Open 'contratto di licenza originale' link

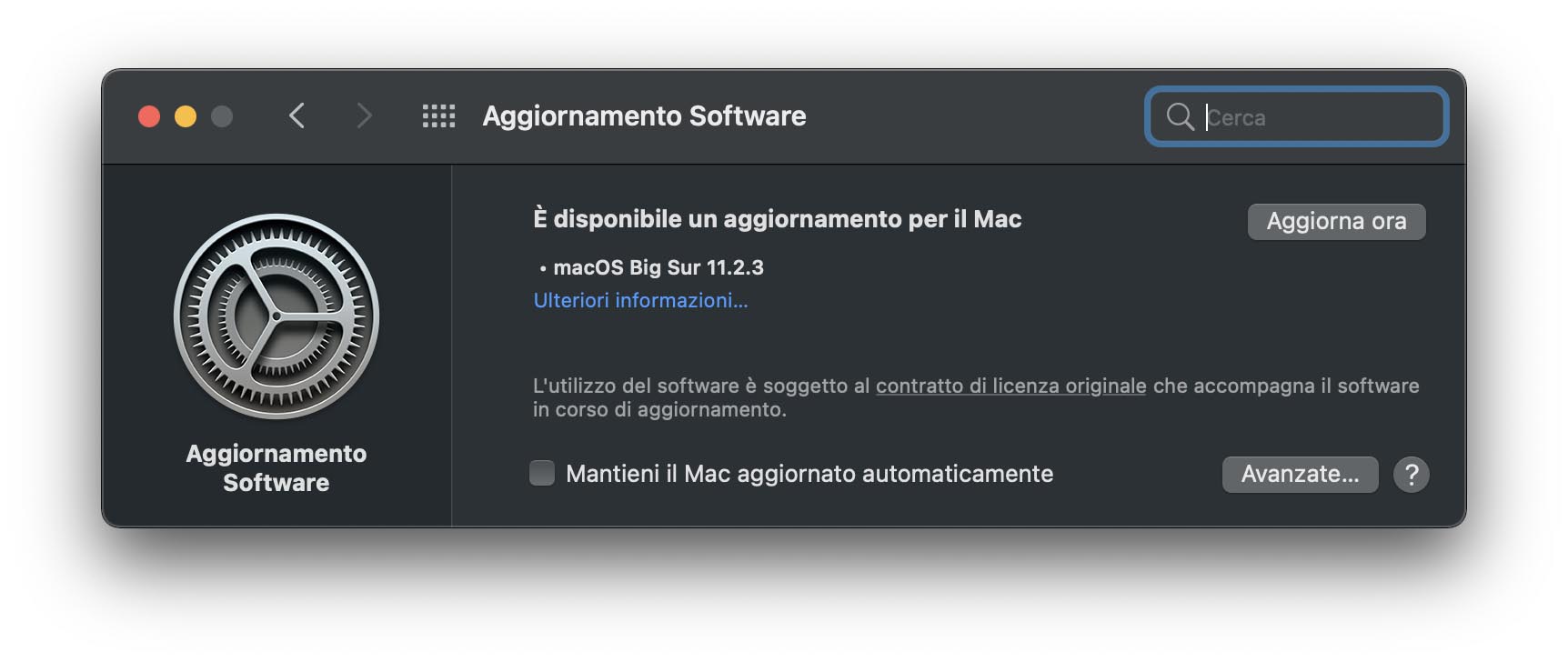(1010, 386)
